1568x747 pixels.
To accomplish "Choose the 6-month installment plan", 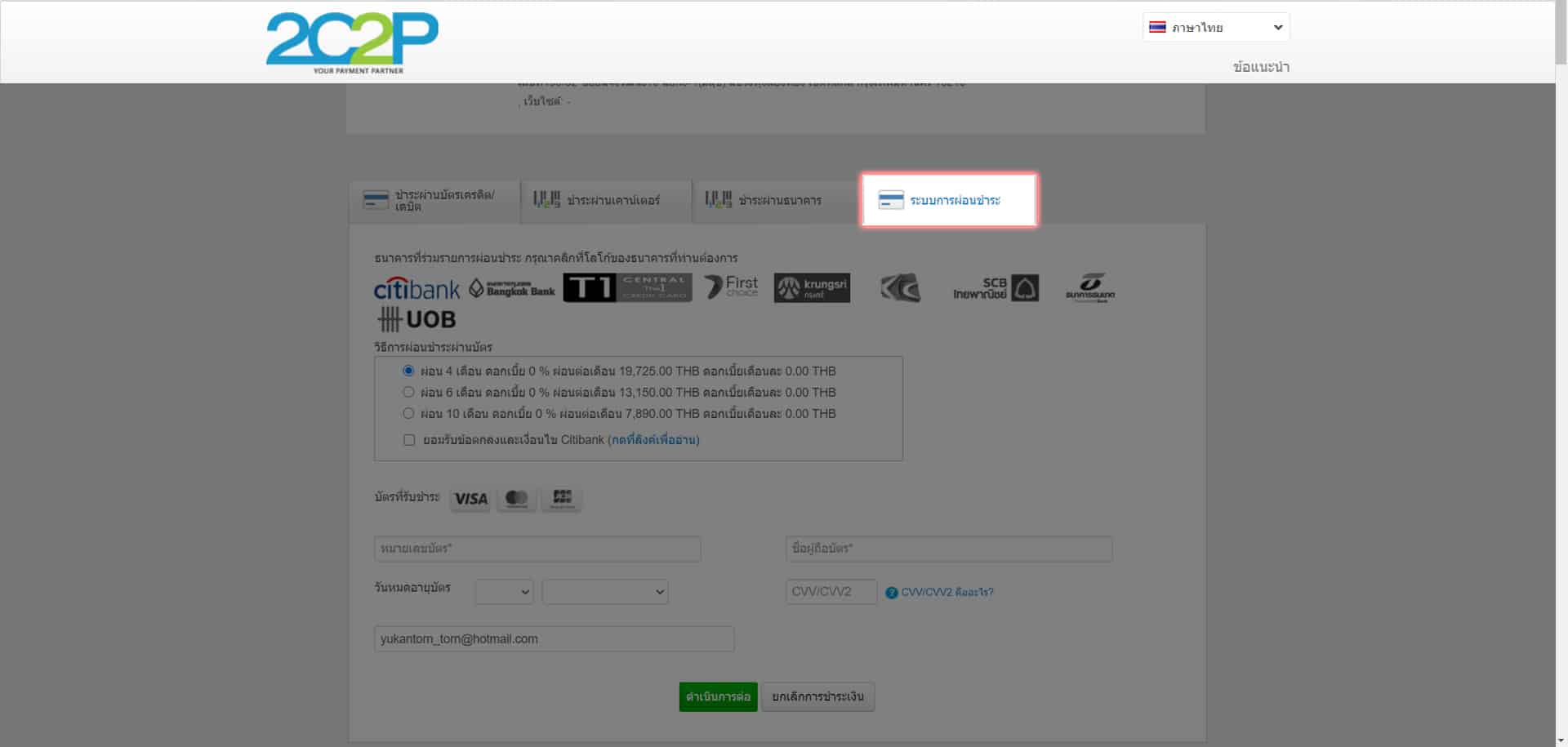I will pyautogui.click(x=408, y=392).
